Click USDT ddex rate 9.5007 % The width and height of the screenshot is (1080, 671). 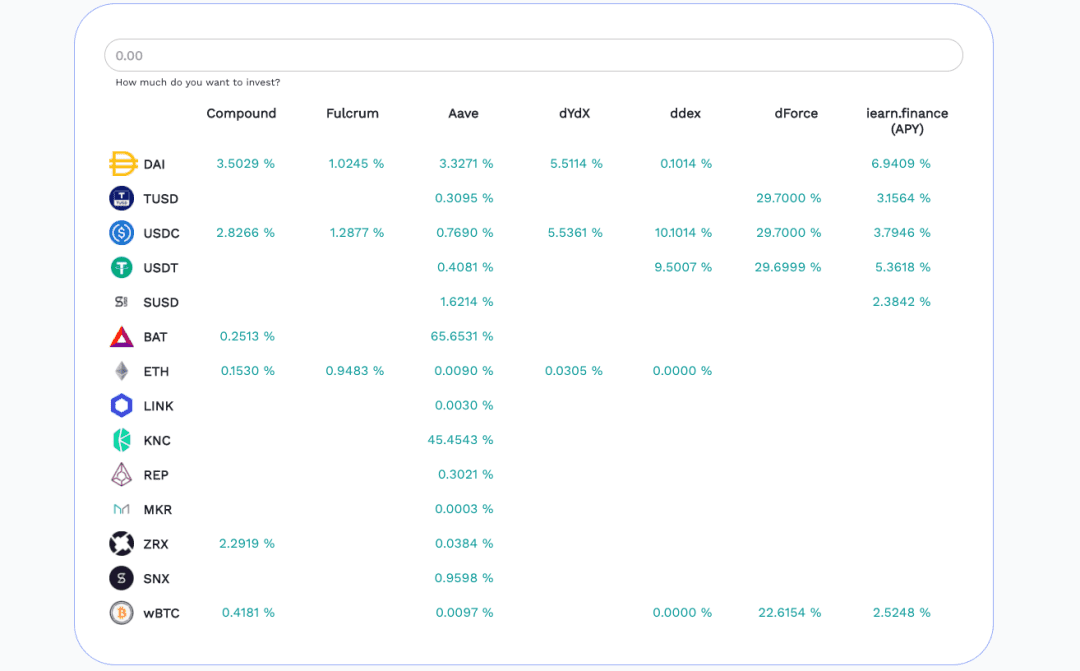click(683, 267)
